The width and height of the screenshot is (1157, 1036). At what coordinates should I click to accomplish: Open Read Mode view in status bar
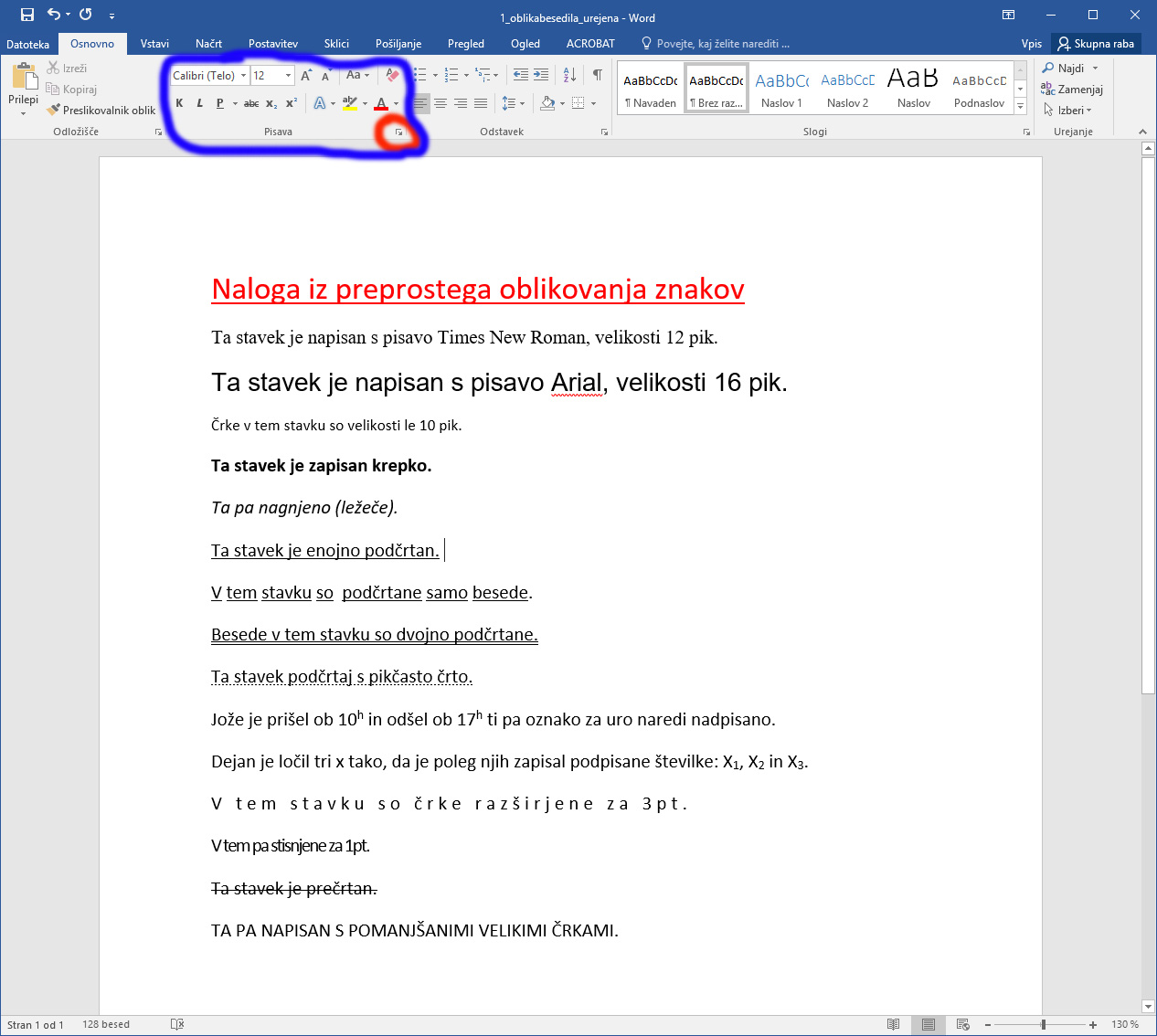click(894, 1024)
